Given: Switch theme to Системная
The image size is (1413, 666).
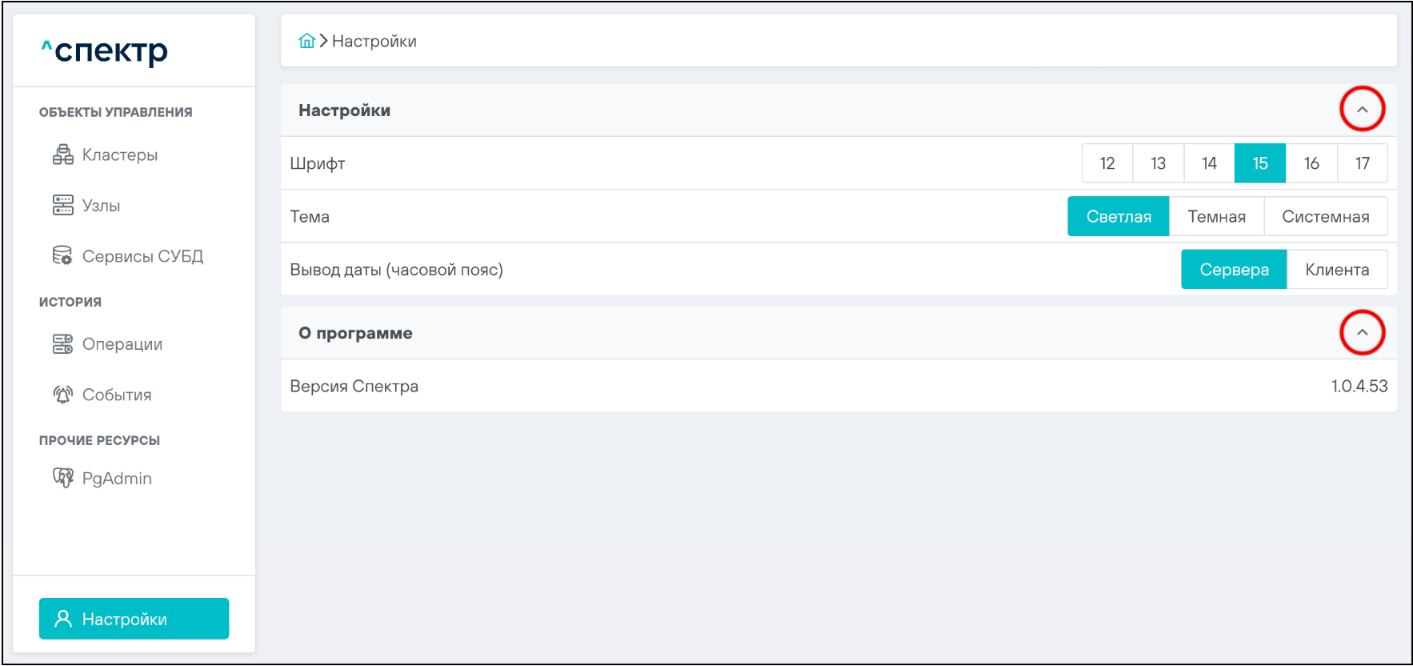Looking at the screenshot, I should click(x=1325, y=217).
